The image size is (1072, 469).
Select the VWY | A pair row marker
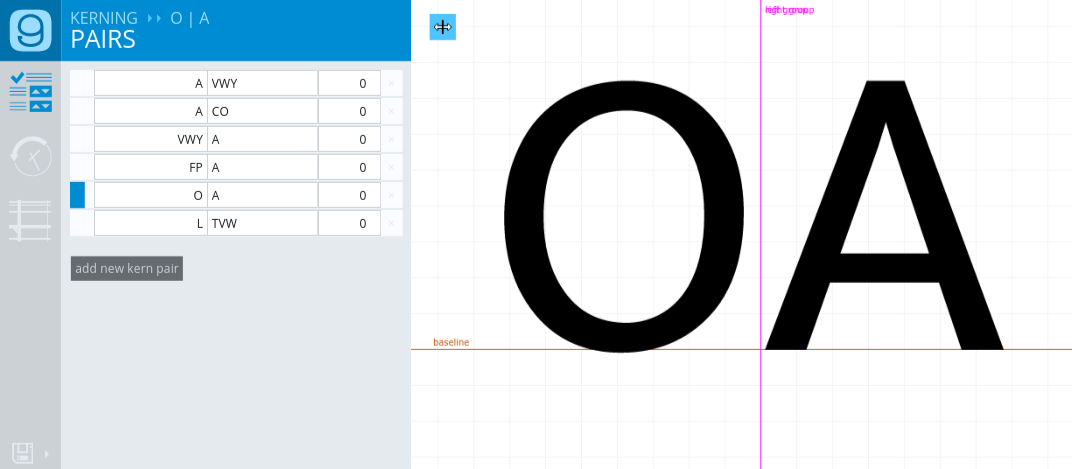[78, 139]
